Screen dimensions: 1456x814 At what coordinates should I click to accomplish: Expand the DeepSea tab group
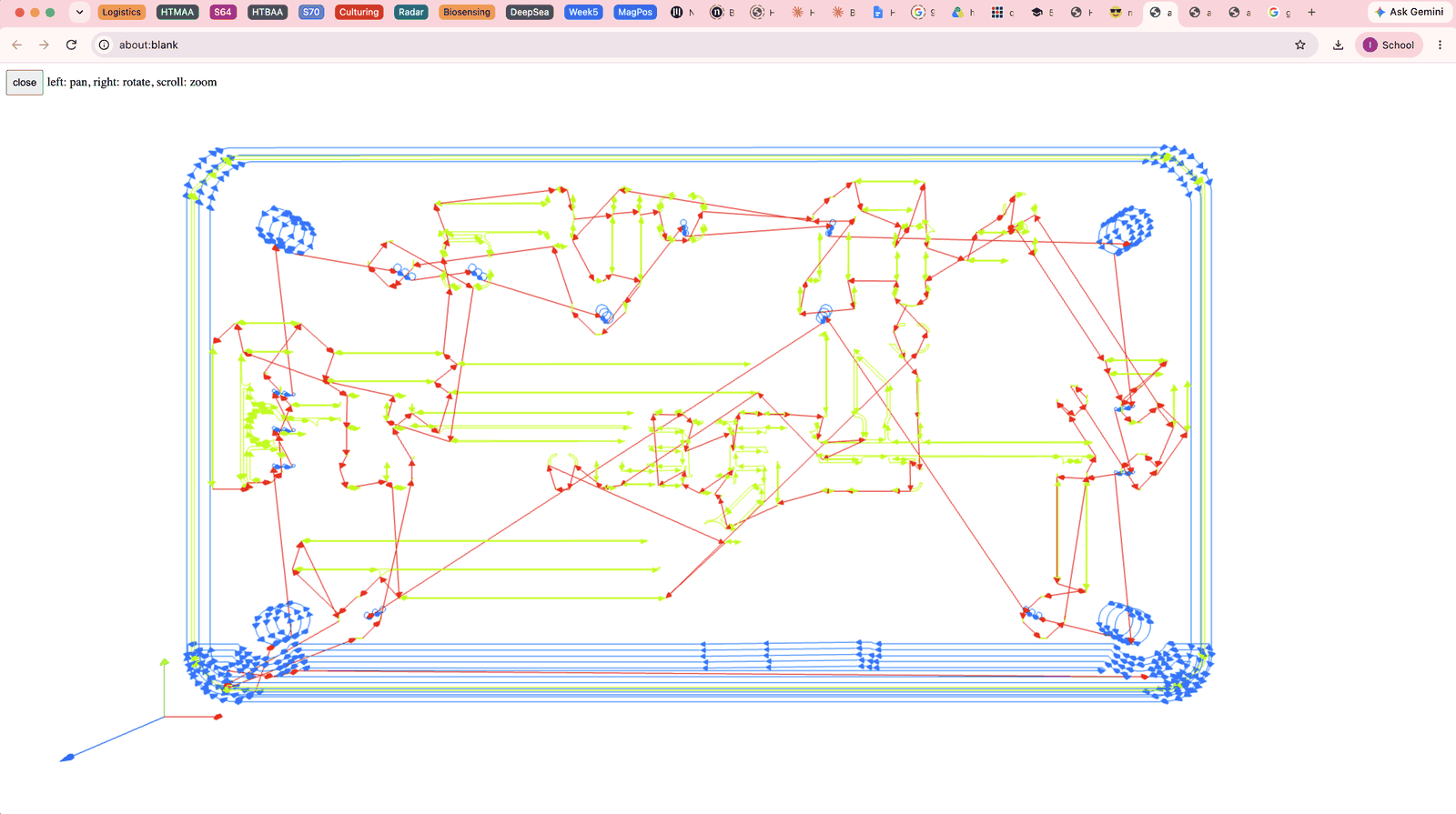pos(530,12)
